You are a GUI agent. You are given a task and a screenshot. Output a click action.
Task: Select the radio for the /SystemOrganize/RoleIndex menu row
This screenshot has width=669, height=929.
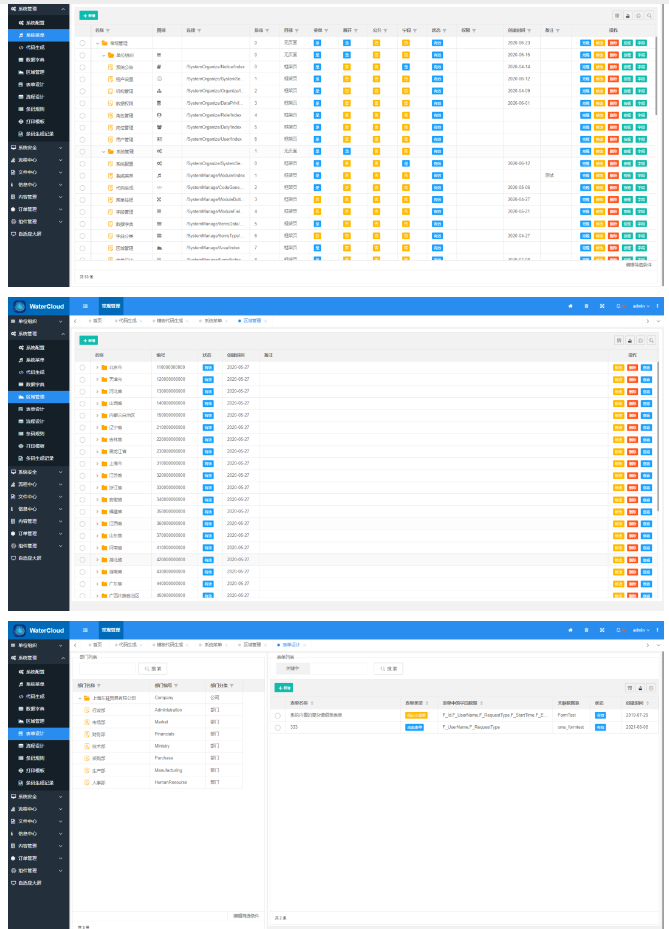82,116
